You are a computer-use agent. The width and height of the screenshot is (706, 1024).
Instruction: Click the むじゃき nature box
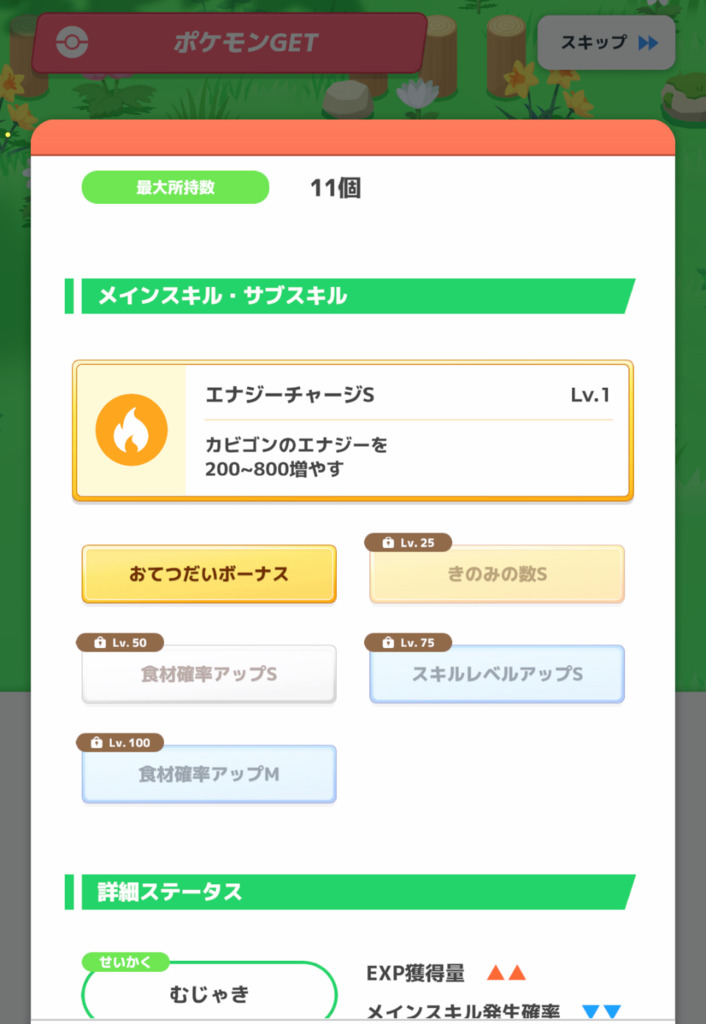click(209, 995)
